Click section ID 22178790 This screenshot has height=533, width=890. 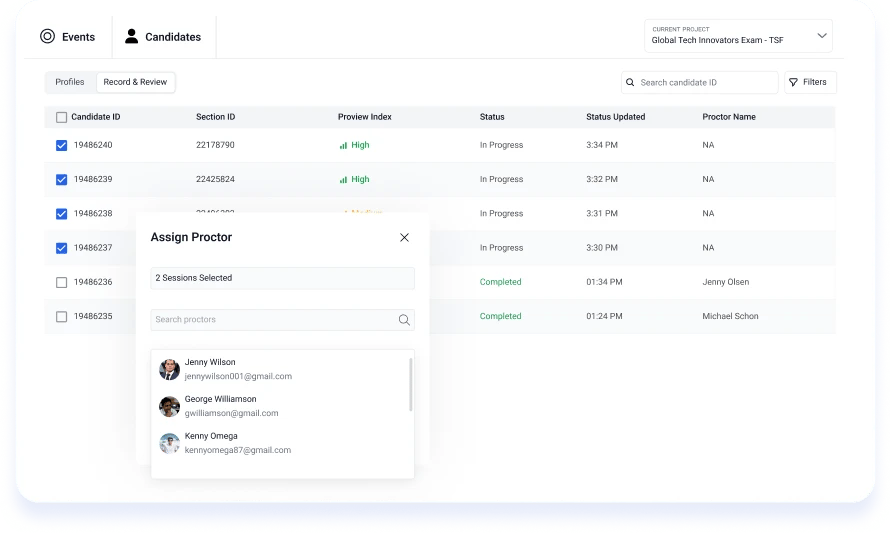click(215, 145)
